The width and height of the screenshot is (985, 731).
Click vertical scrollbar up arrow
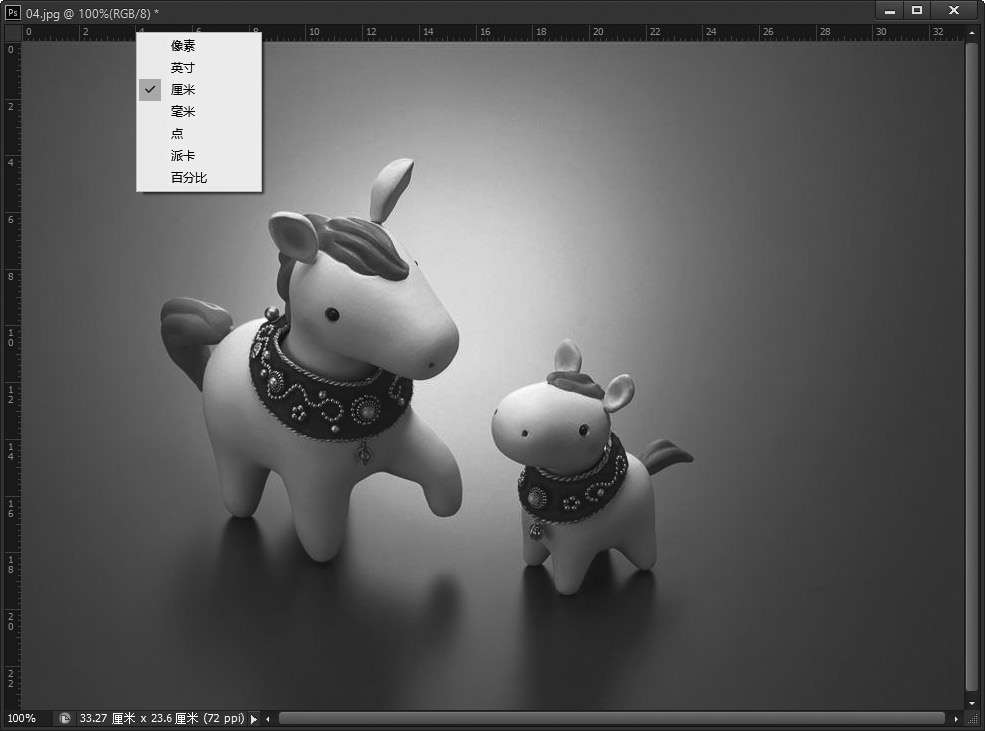972,33
